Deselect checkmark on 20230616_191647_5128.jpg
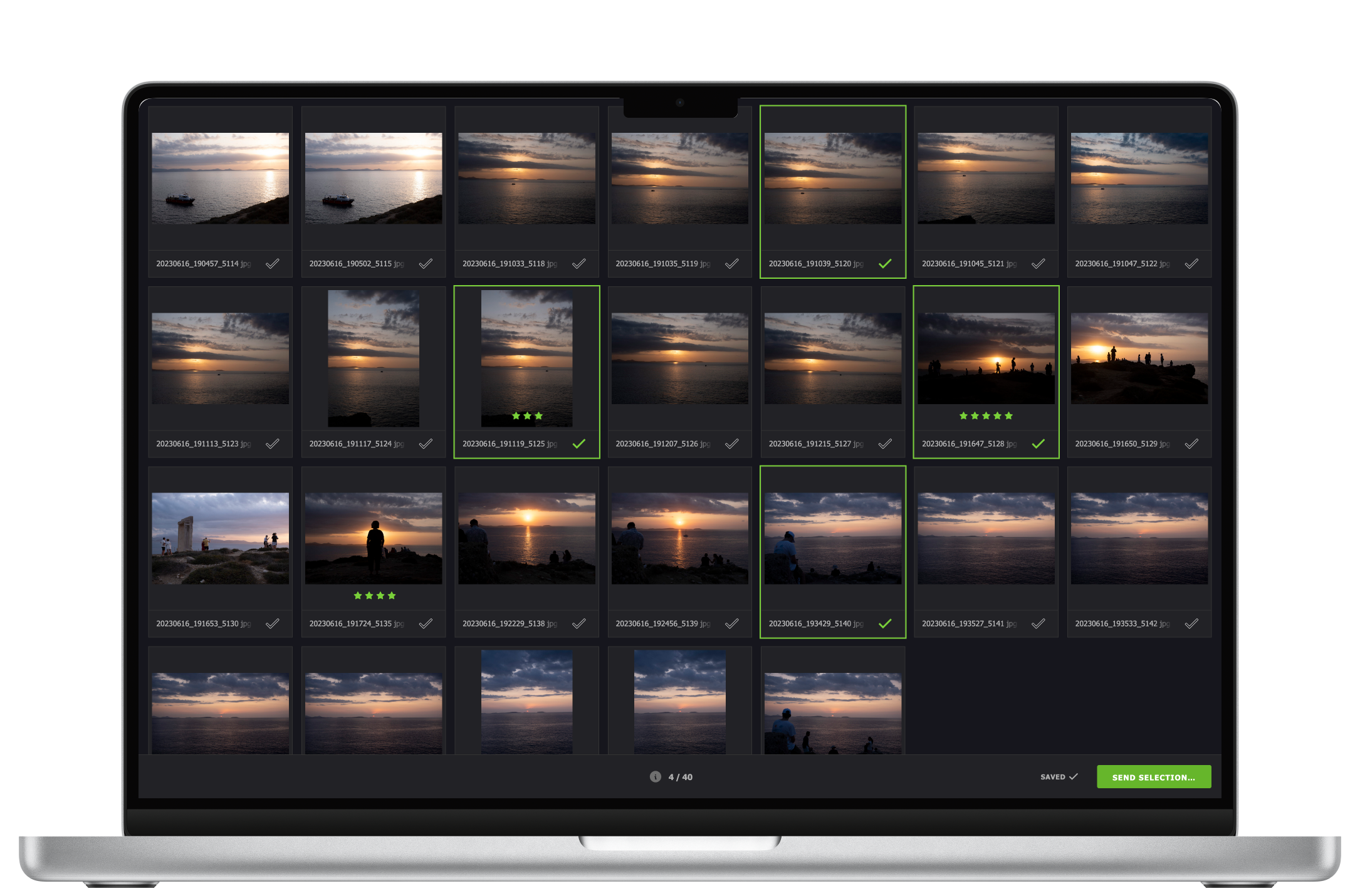 tap(1038, 444)
